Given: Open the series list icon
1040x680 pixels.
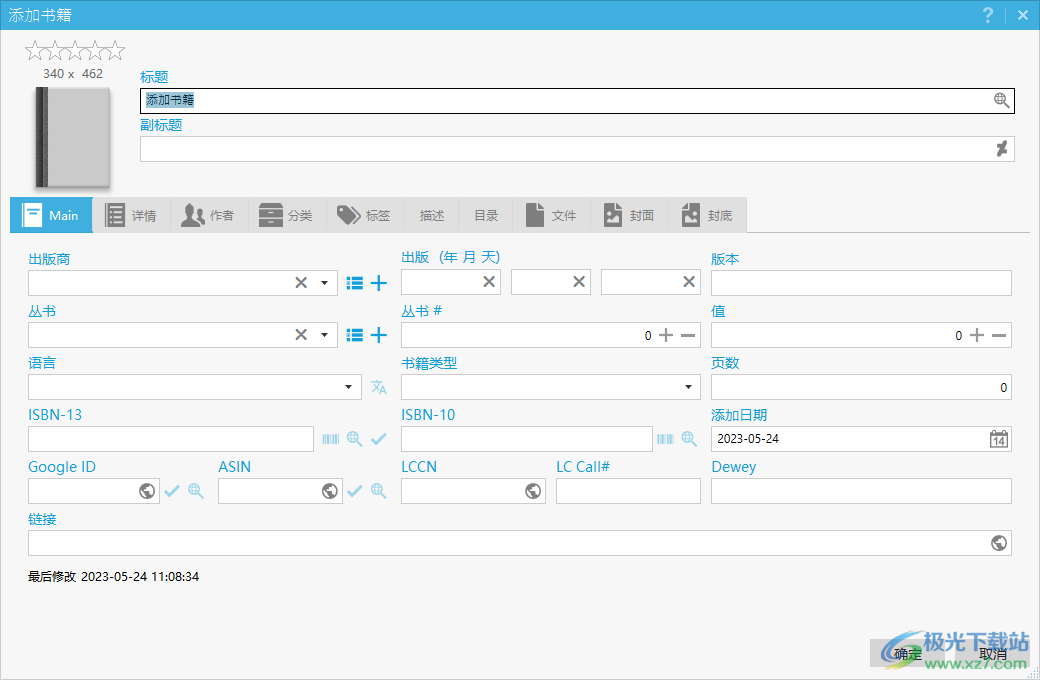Looking at the screenshot, I should pyautogui.click(x=355, y=335).
